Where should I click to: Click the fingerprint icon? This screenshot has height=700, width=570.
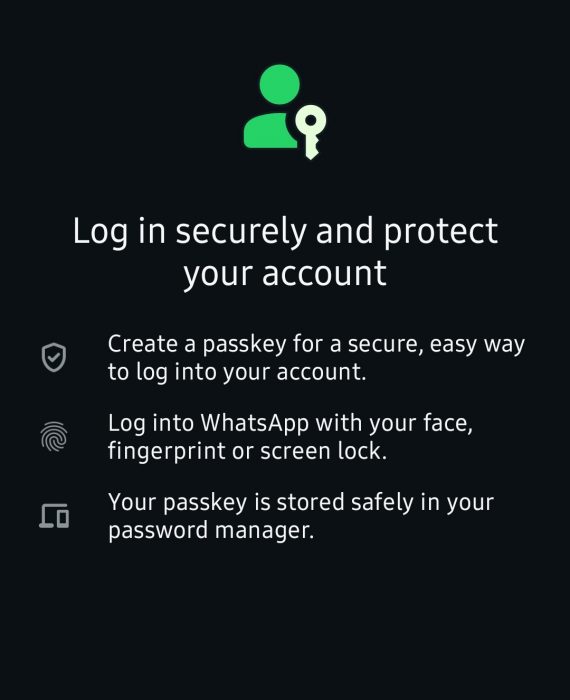pyautogui.click(x=54, y=437)
